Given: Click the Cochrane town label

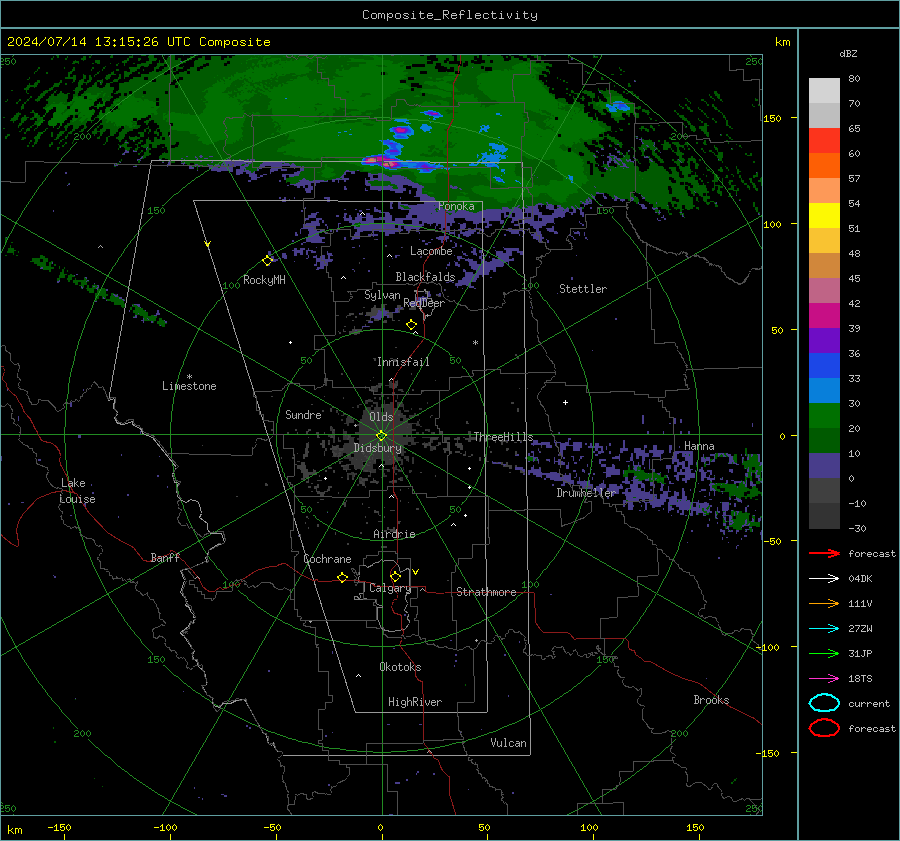Looking at the screenshot, I should (x=327, y=559).
